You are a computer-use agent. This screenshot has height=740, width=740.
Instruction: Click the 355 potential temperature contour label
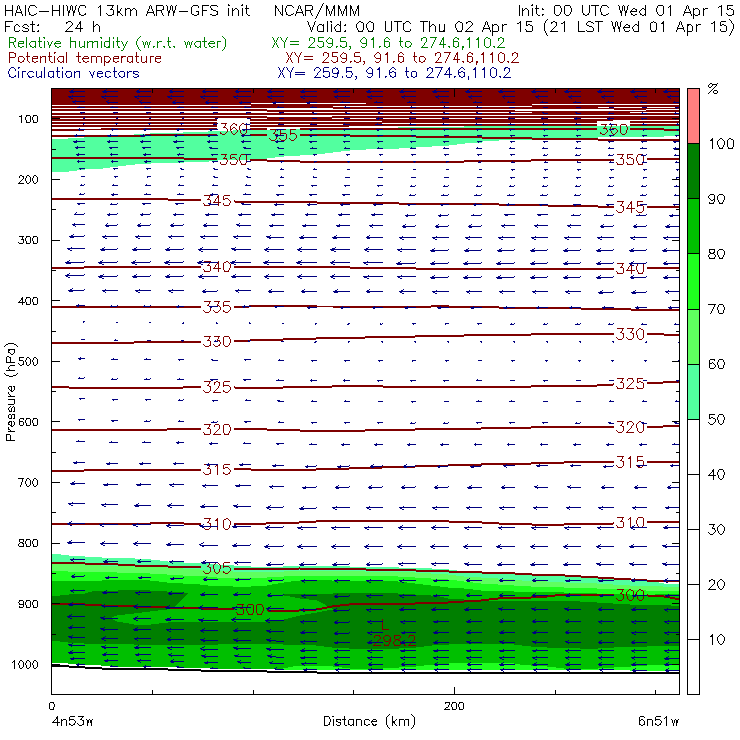point(283,135)
